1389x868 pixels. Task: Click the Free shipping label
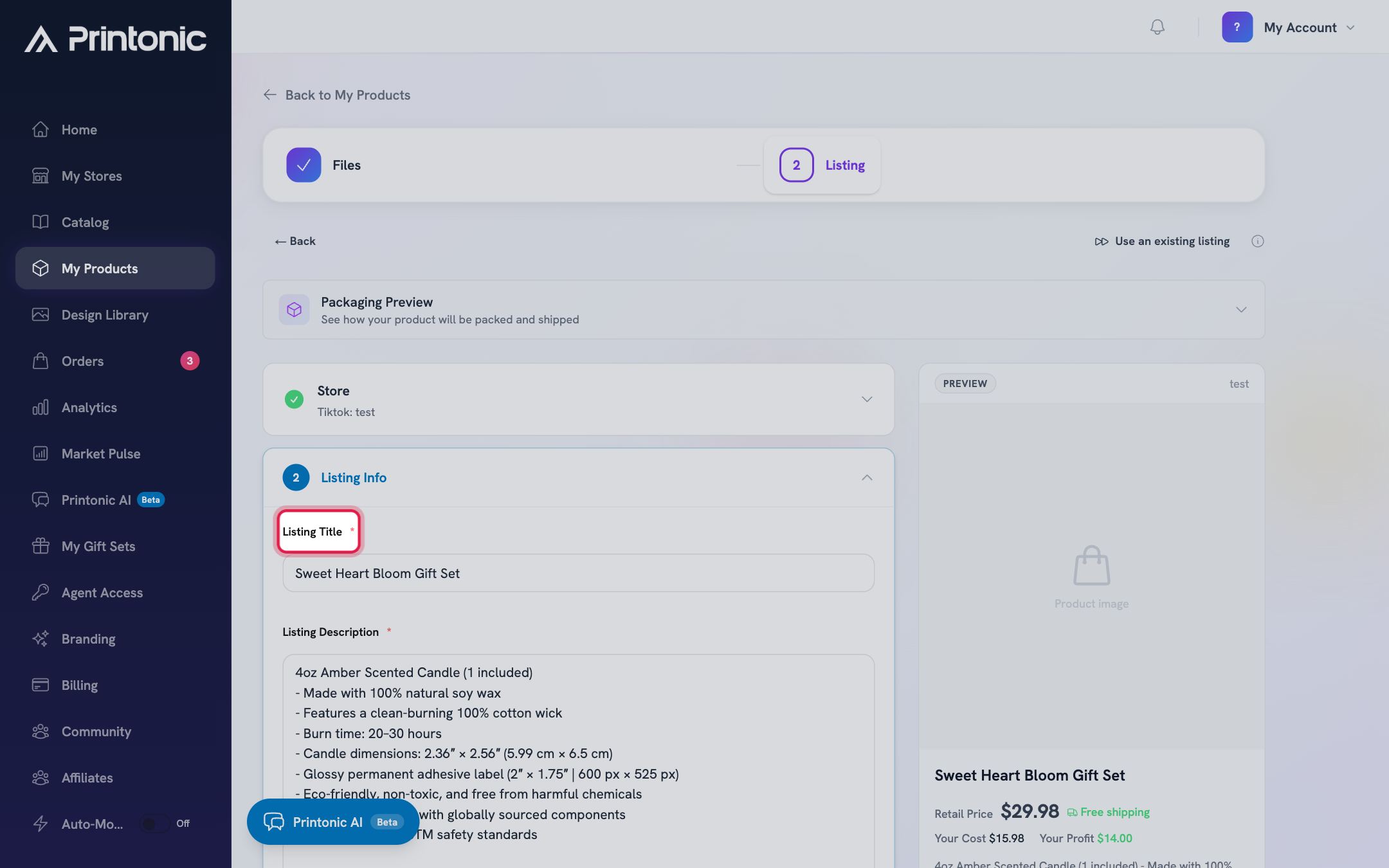tap(1109, 812)
